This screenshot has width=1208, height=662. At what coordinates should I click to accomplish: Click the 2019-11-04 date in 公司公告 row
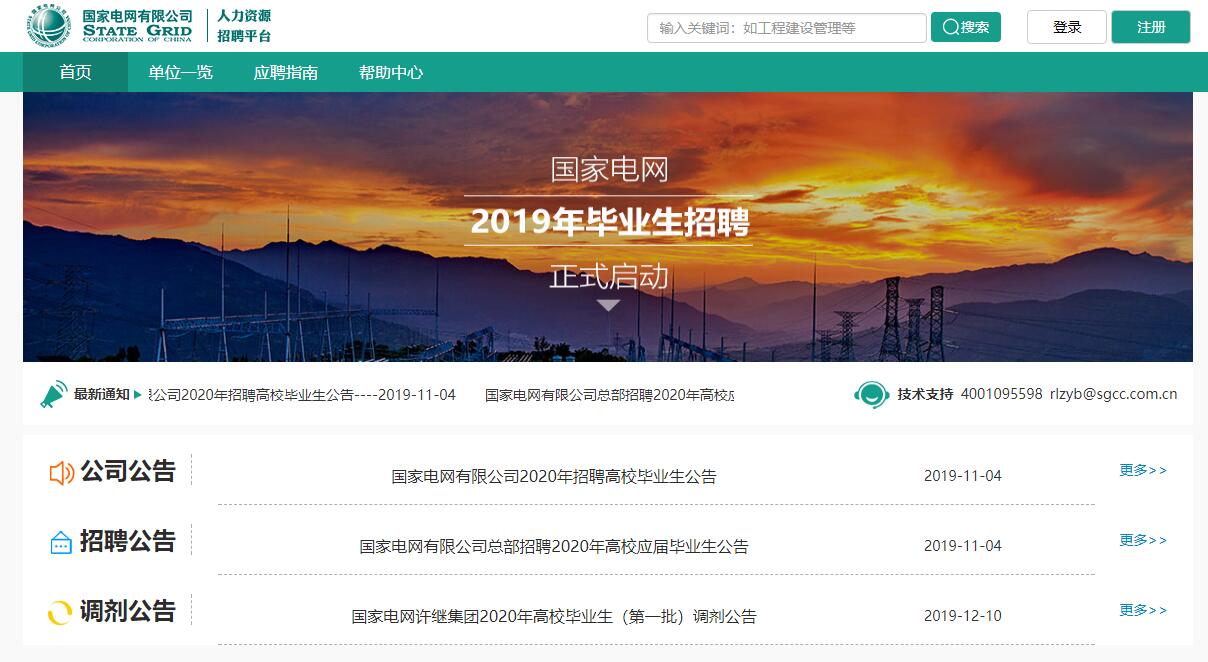[962, 476]
